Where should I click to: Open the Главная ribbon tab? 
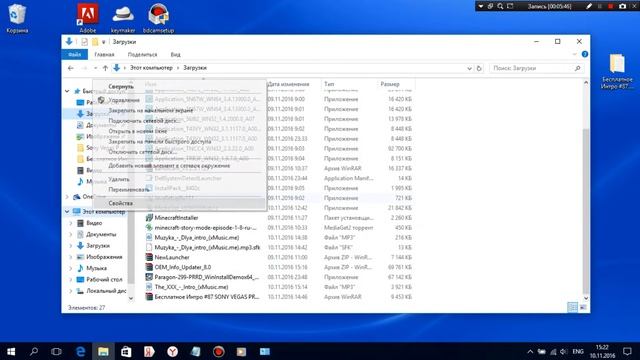(104, 54)
